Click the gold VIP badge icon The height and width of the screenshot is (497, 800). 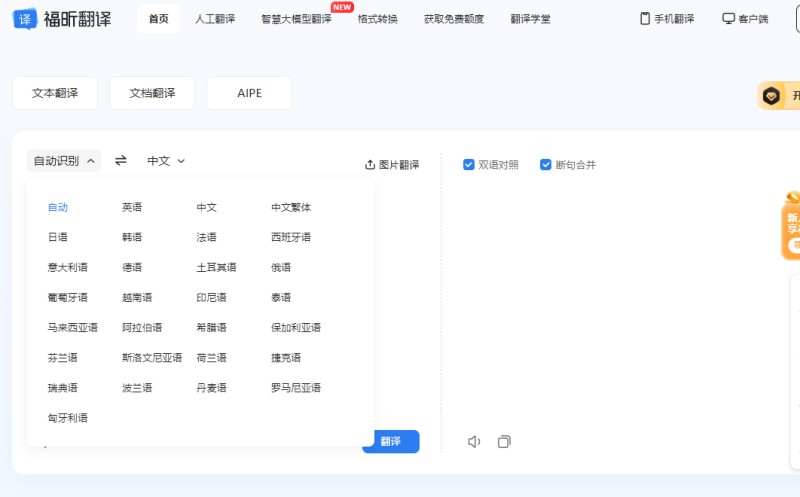click(771, 95)
